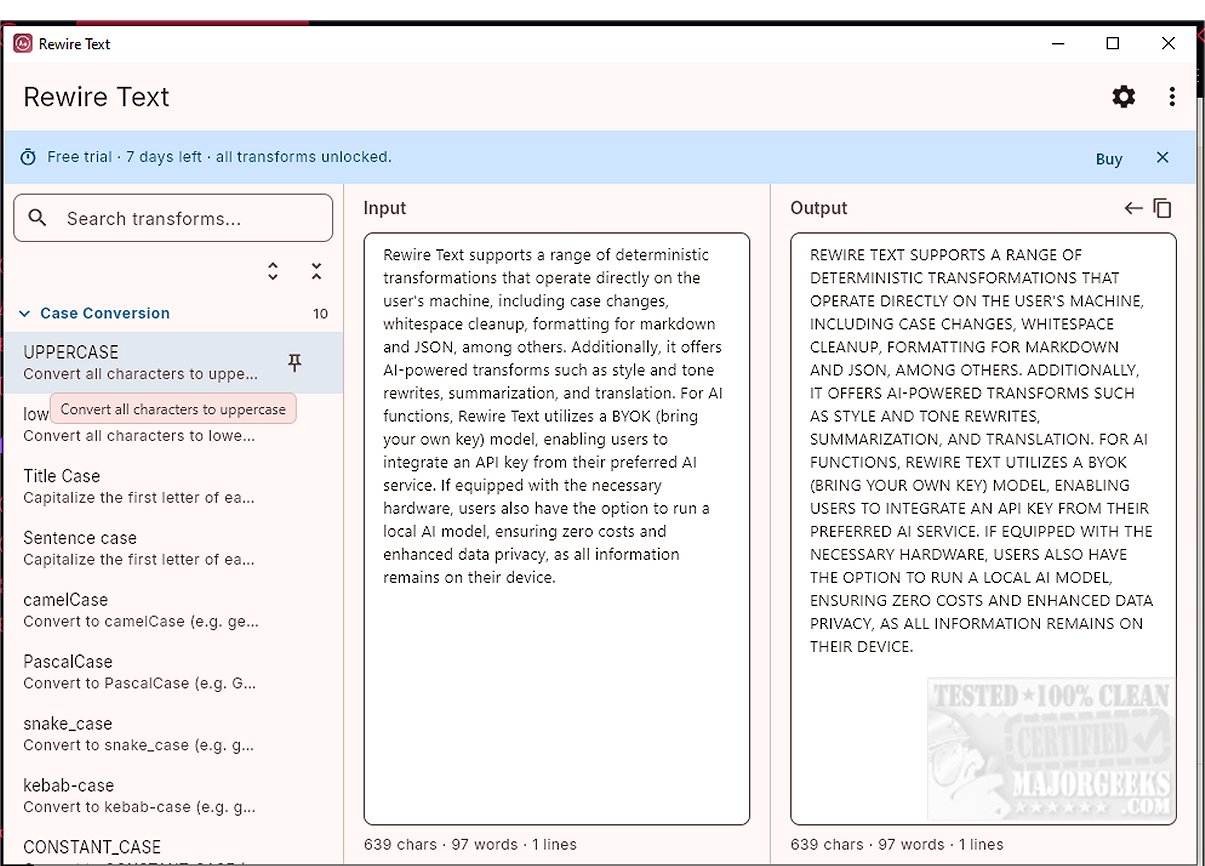This screenshot has width=1205, height=866.
Task: Select the Sentence case transform
Action: point(173,548)
